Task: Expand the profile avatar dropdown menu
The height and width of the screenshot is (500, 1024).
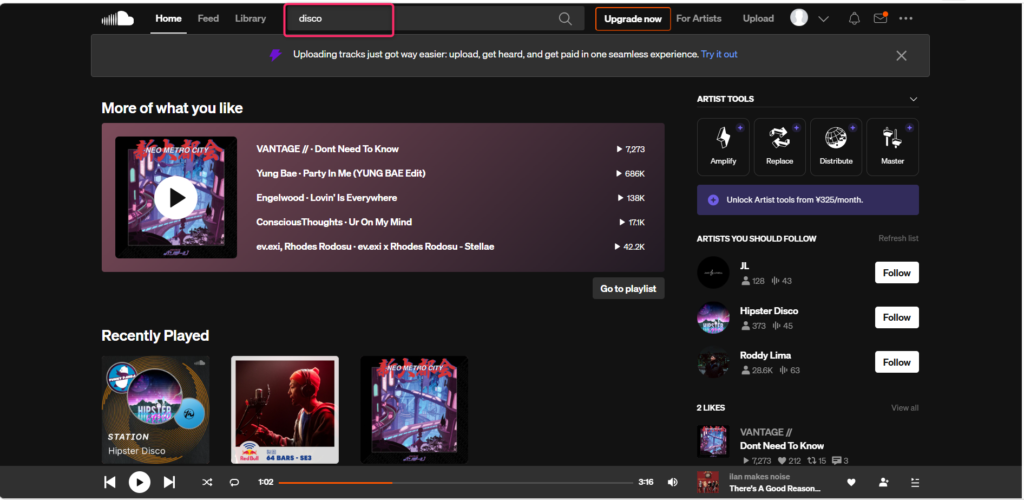Action: [823, 19]
